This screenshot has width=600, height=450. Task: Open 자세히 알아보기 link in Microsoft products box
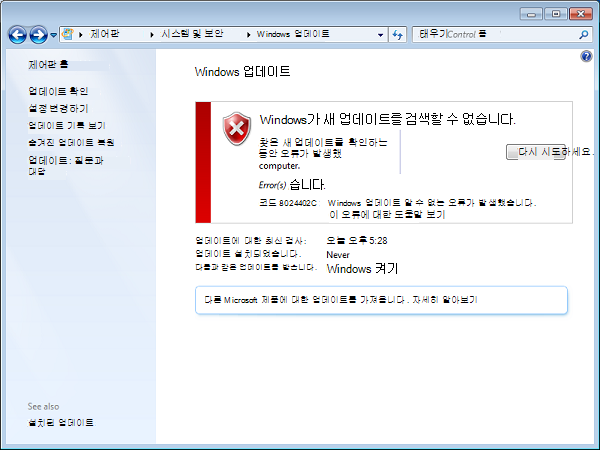pos(445,300)
